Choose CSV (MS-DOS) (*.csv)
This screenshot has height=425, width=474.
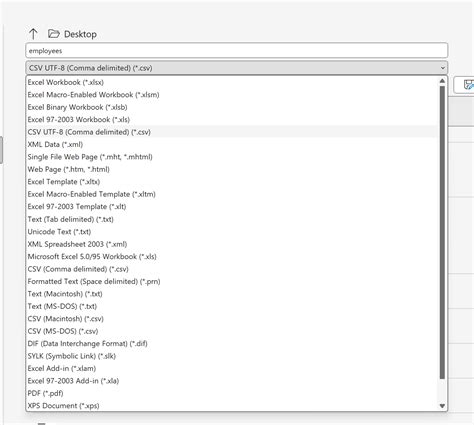pos(232,331)
